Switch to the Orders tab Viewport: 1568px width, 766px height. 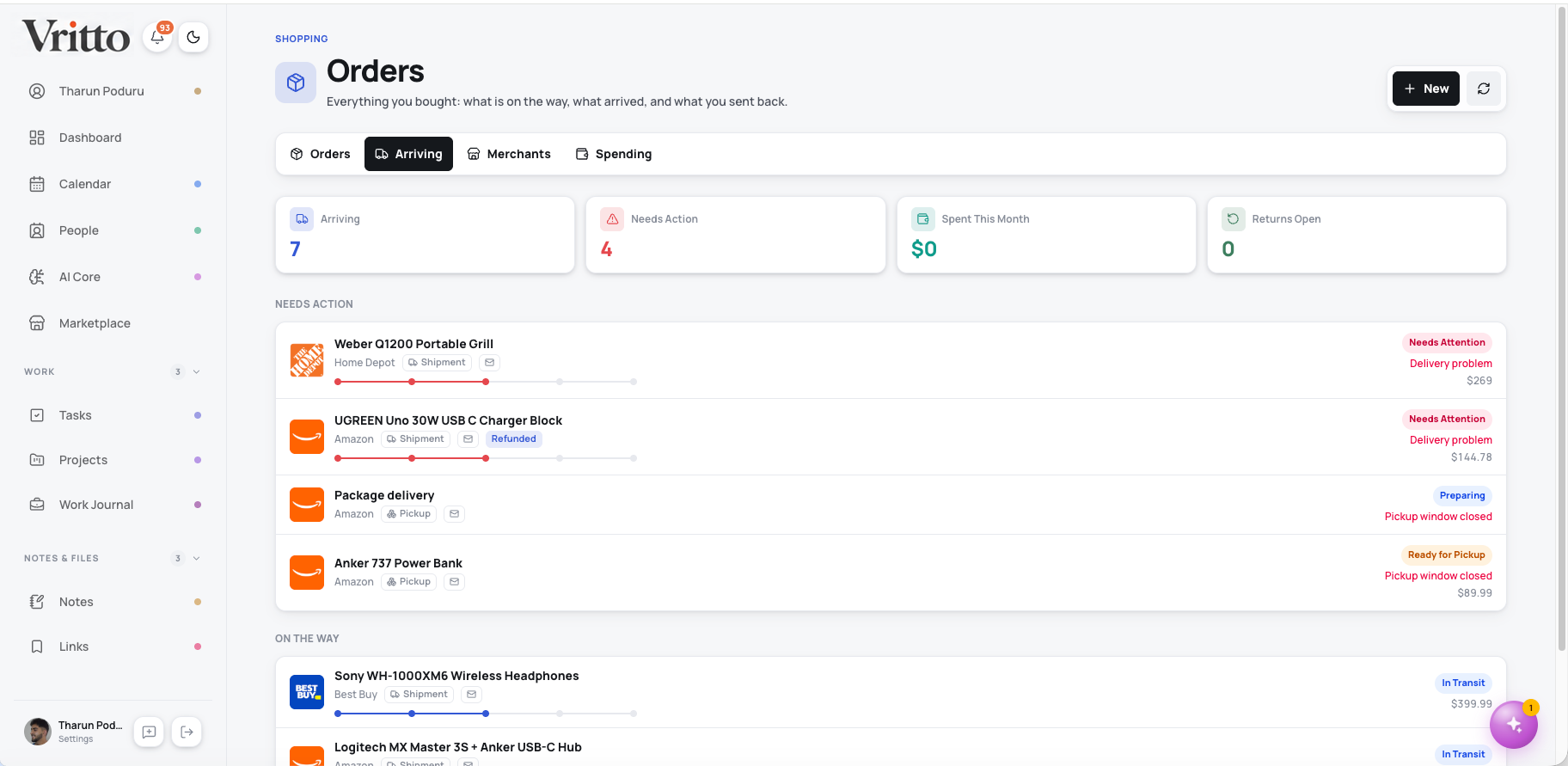pos(320,154)
